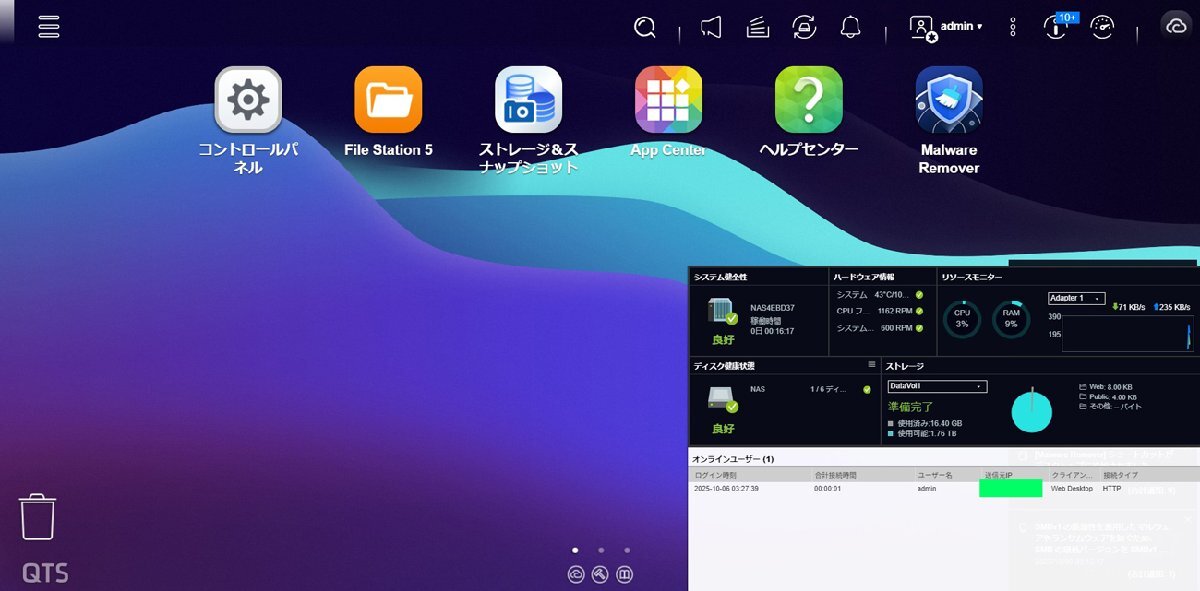
Task: Sort by 合計接続時間 column header
Action: (835, 475)
